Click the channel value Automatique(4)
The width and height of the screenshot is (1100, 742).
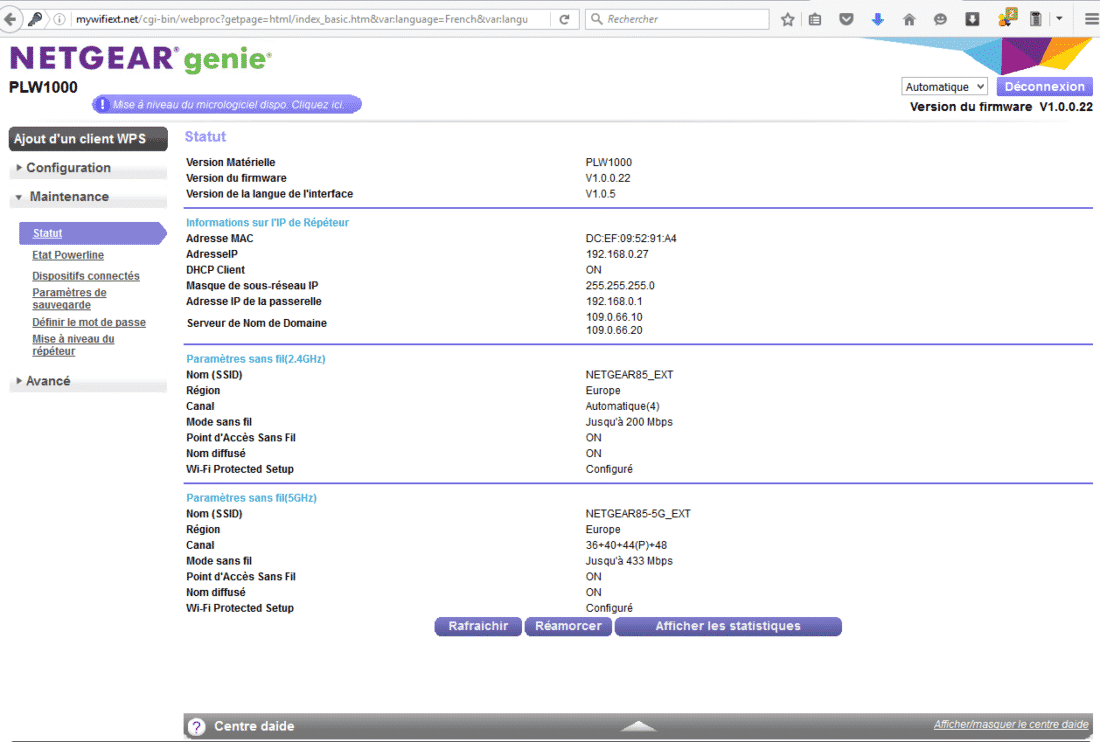coord(622,406)
